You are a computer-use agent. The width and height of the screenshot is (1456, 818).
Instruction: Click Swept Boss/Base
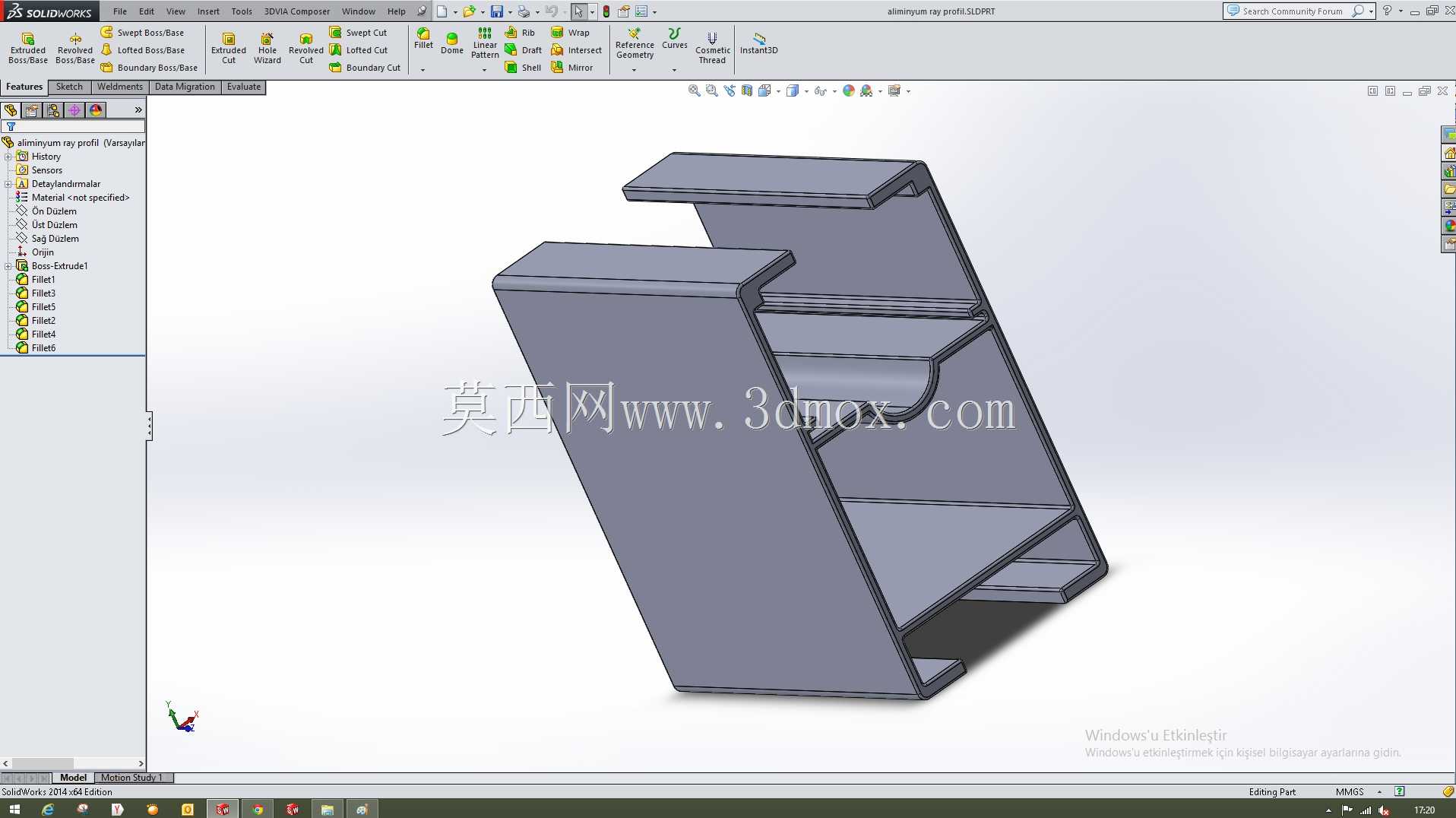pyautogui.click(x=143, y=33)
